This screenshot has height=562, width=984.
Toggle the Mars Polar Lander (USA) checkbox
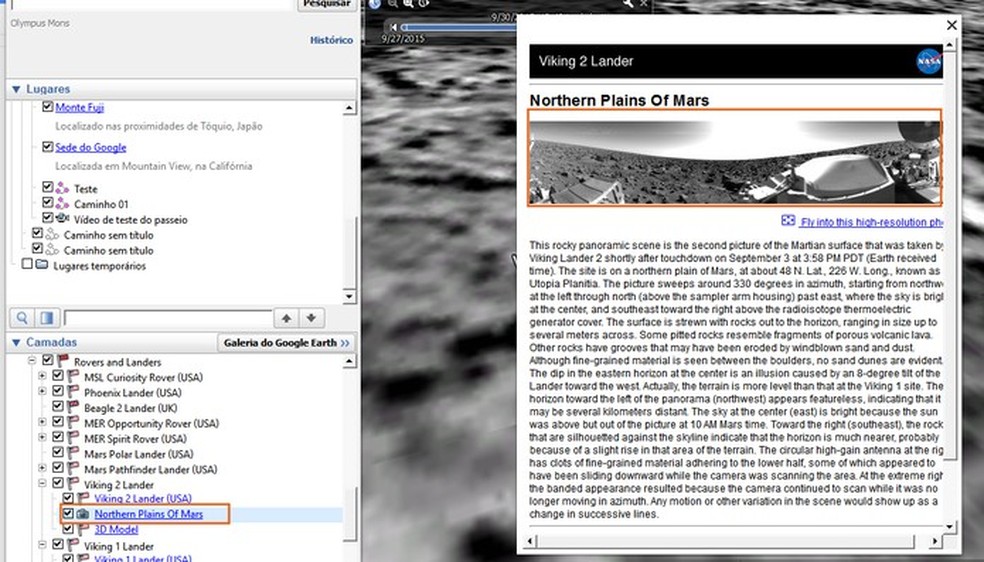(x=58, y=453)
